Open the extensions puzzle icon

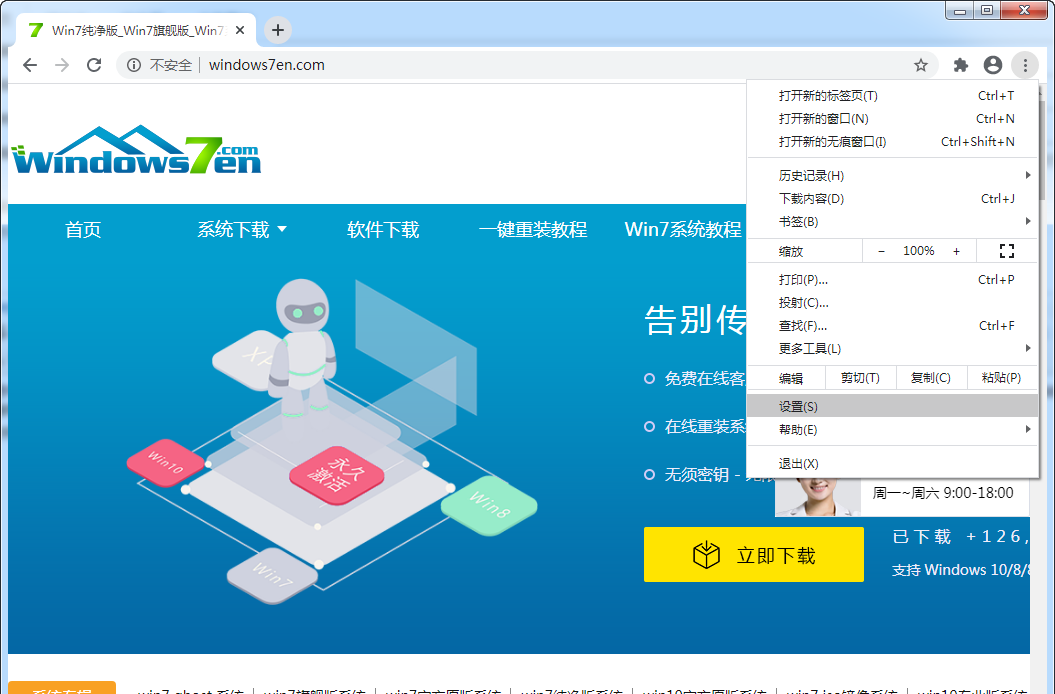(x=961, y=65)
